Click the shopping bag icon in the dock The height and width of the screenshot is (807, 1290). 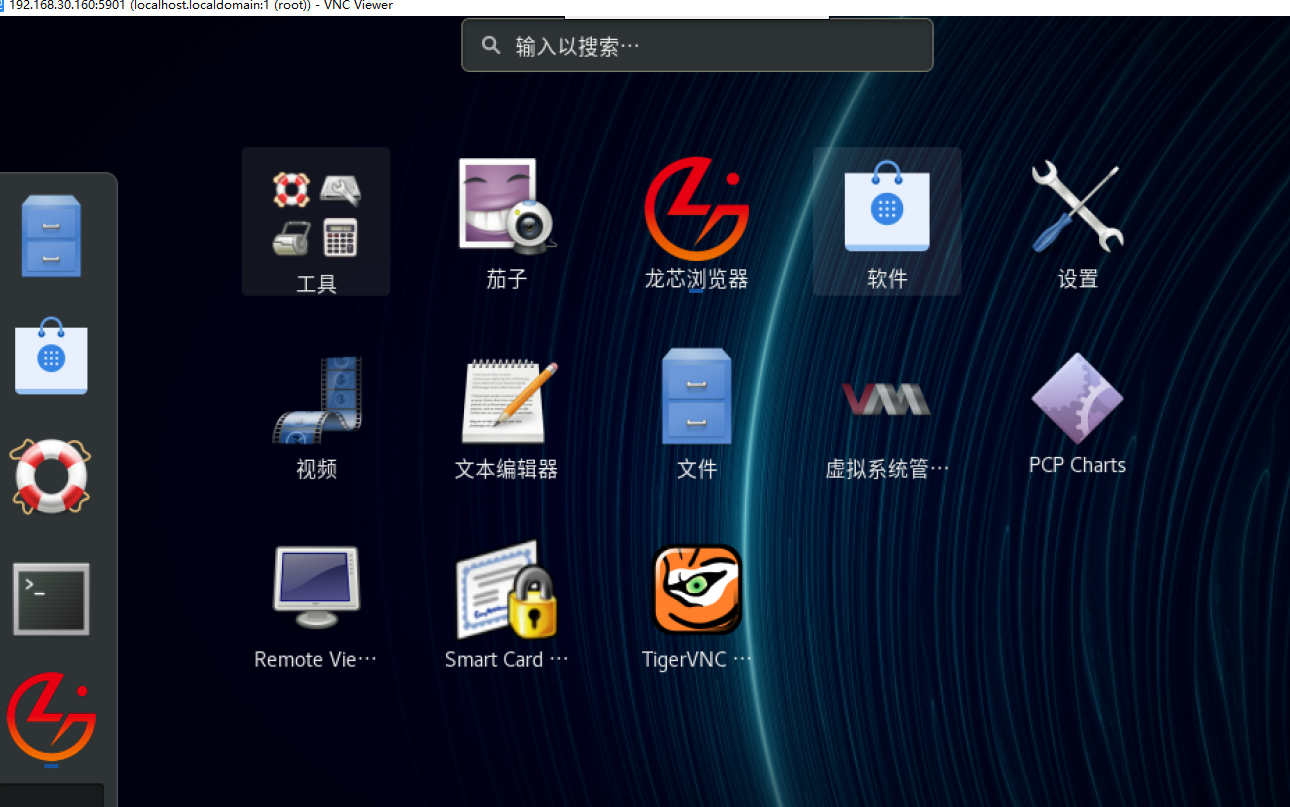(51, 357)
